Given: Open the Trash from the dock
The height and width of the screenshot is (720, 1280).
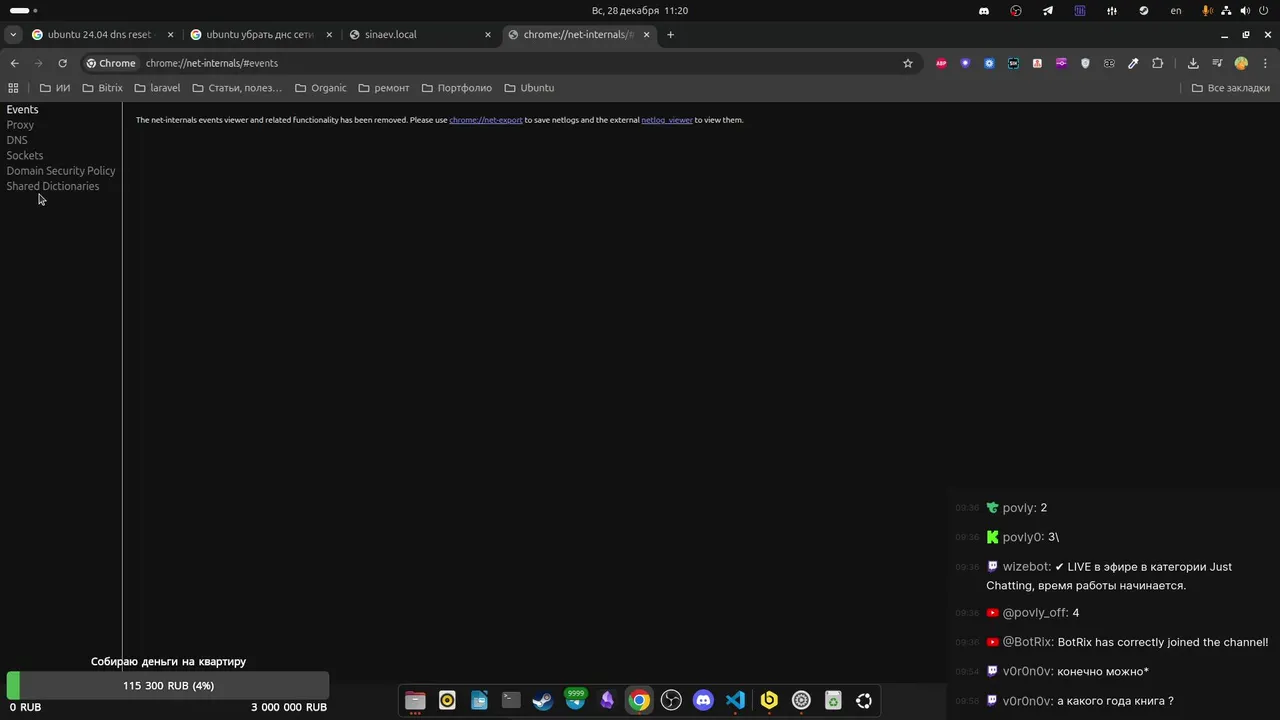Looking at the screenshot, I should click(832, 700).
